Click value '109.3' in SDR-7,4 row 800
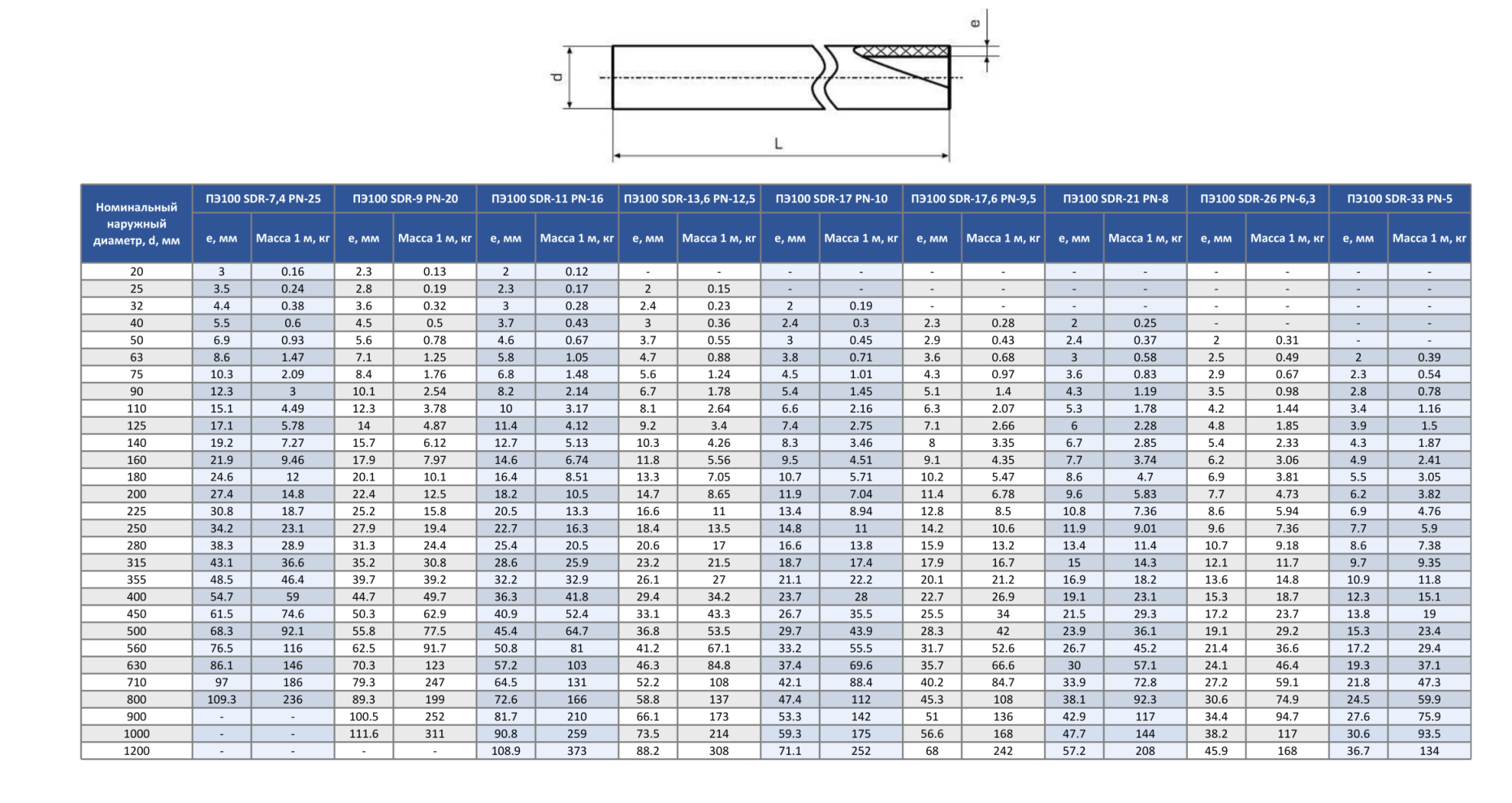Screen dimensions: 1512x803 [222, 700]
